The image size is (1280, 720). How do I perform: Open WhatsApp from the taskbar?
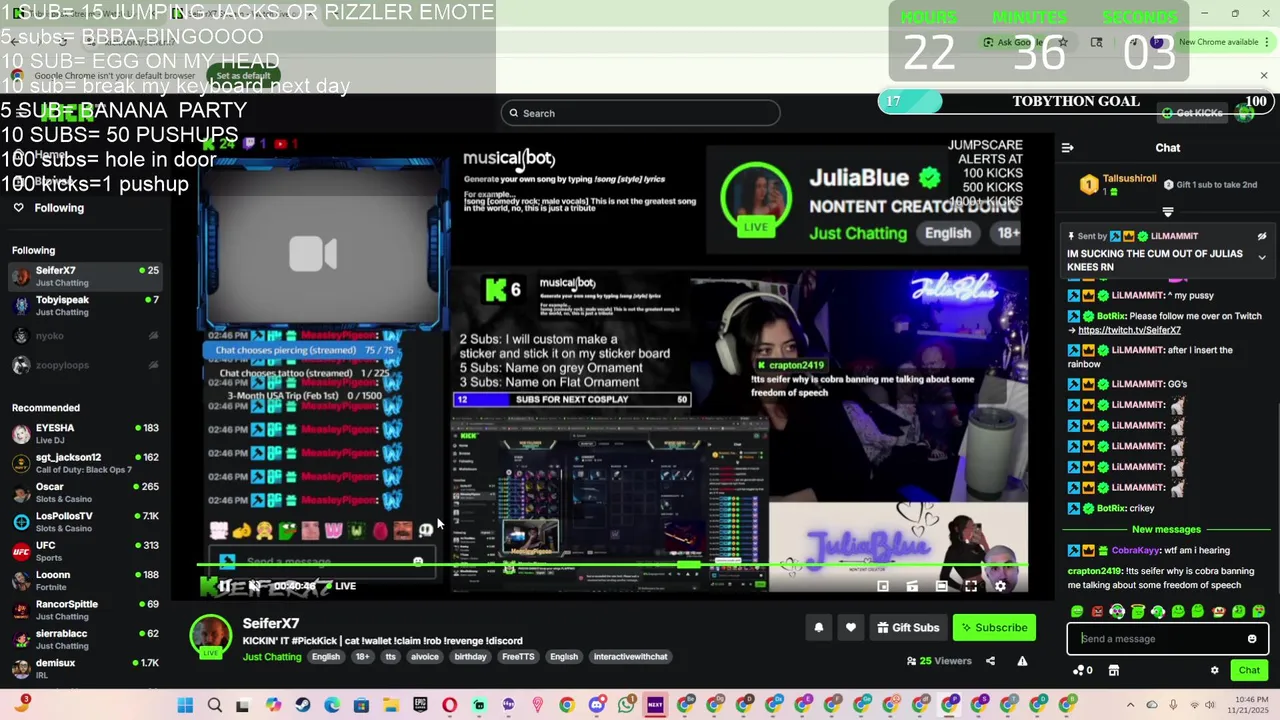626,706
